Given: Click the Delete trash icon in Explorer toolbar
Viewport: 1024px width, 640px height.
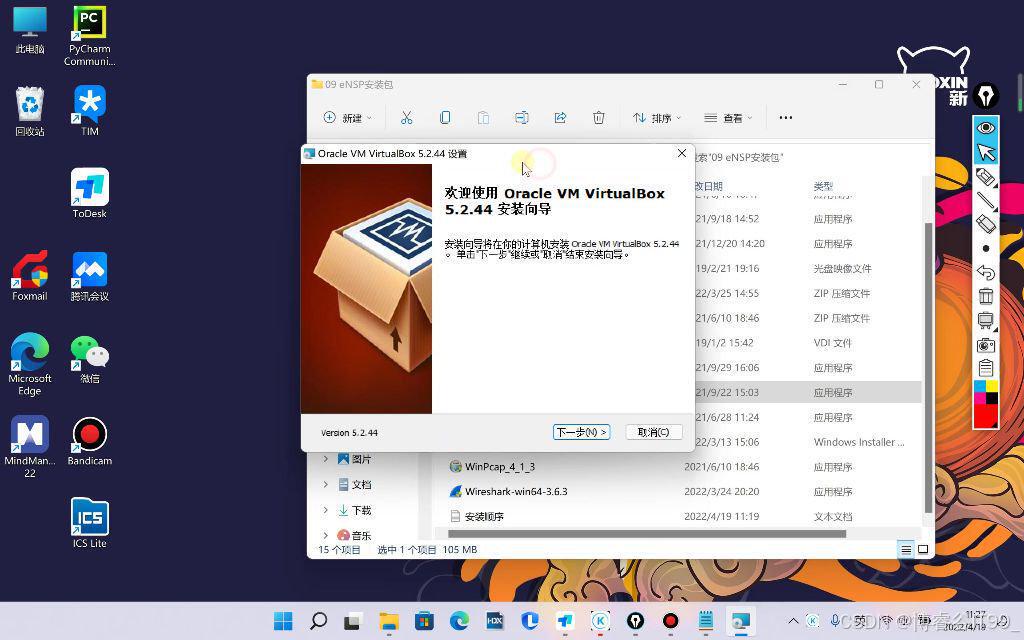Looking at the screenshot, I should pyautogui.click(x=598, y=118).
